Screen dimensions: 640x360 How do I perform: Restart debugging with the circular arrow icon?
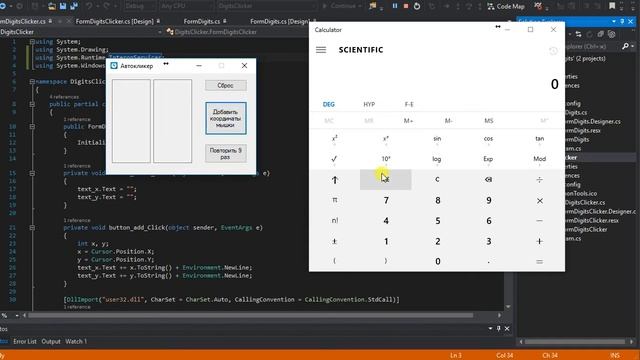coord(417,6)
